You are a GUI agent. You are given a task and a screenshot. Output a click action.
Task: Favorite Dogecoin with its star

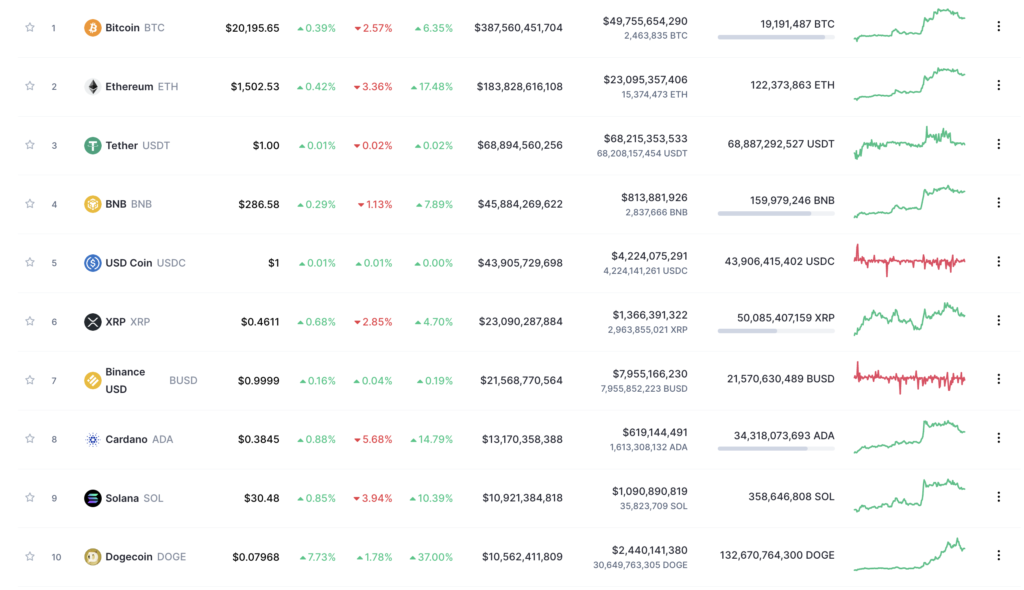[30, 556]
